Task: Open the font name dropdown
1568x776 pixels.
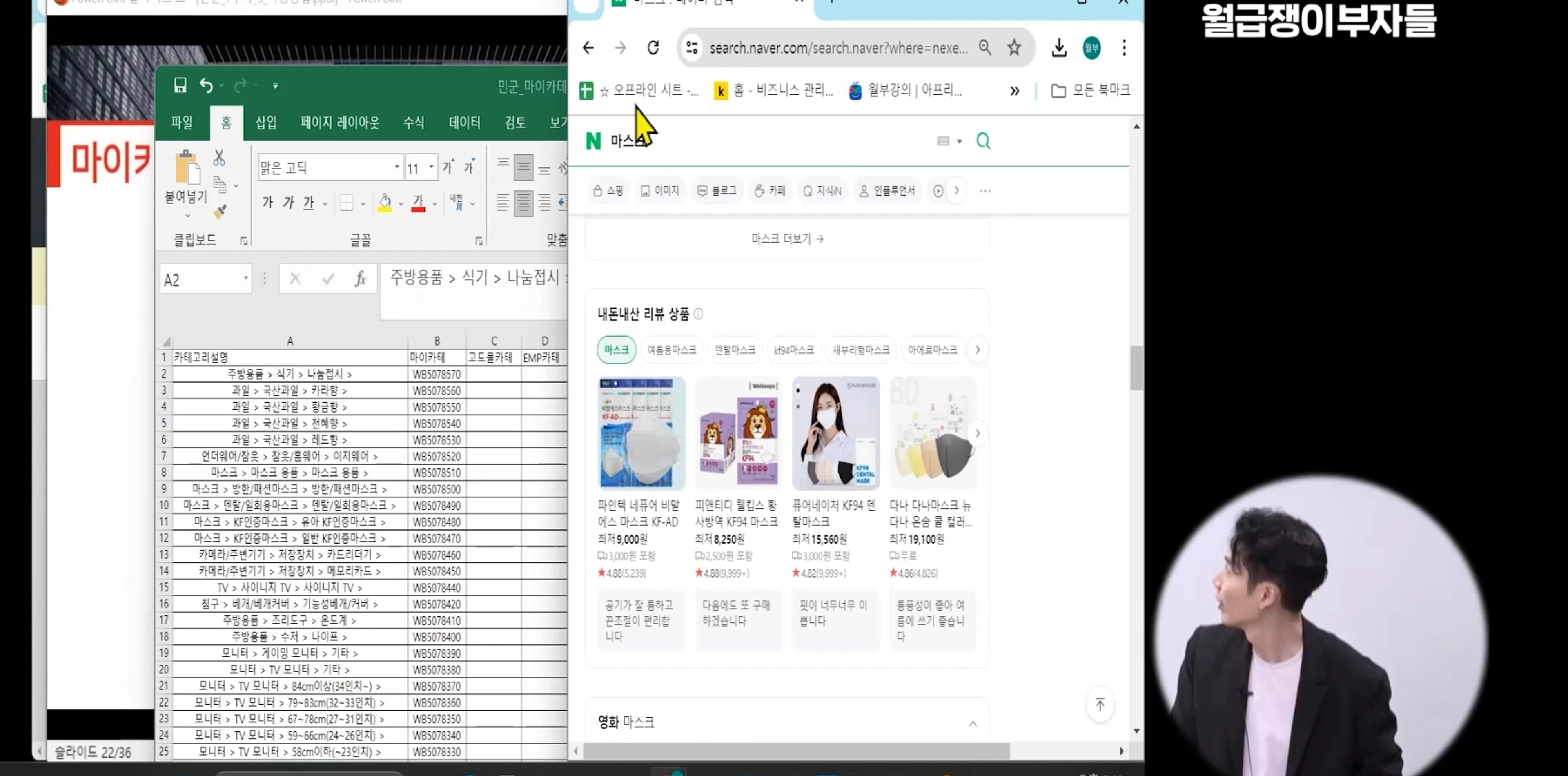Action: tap(396, 167)
